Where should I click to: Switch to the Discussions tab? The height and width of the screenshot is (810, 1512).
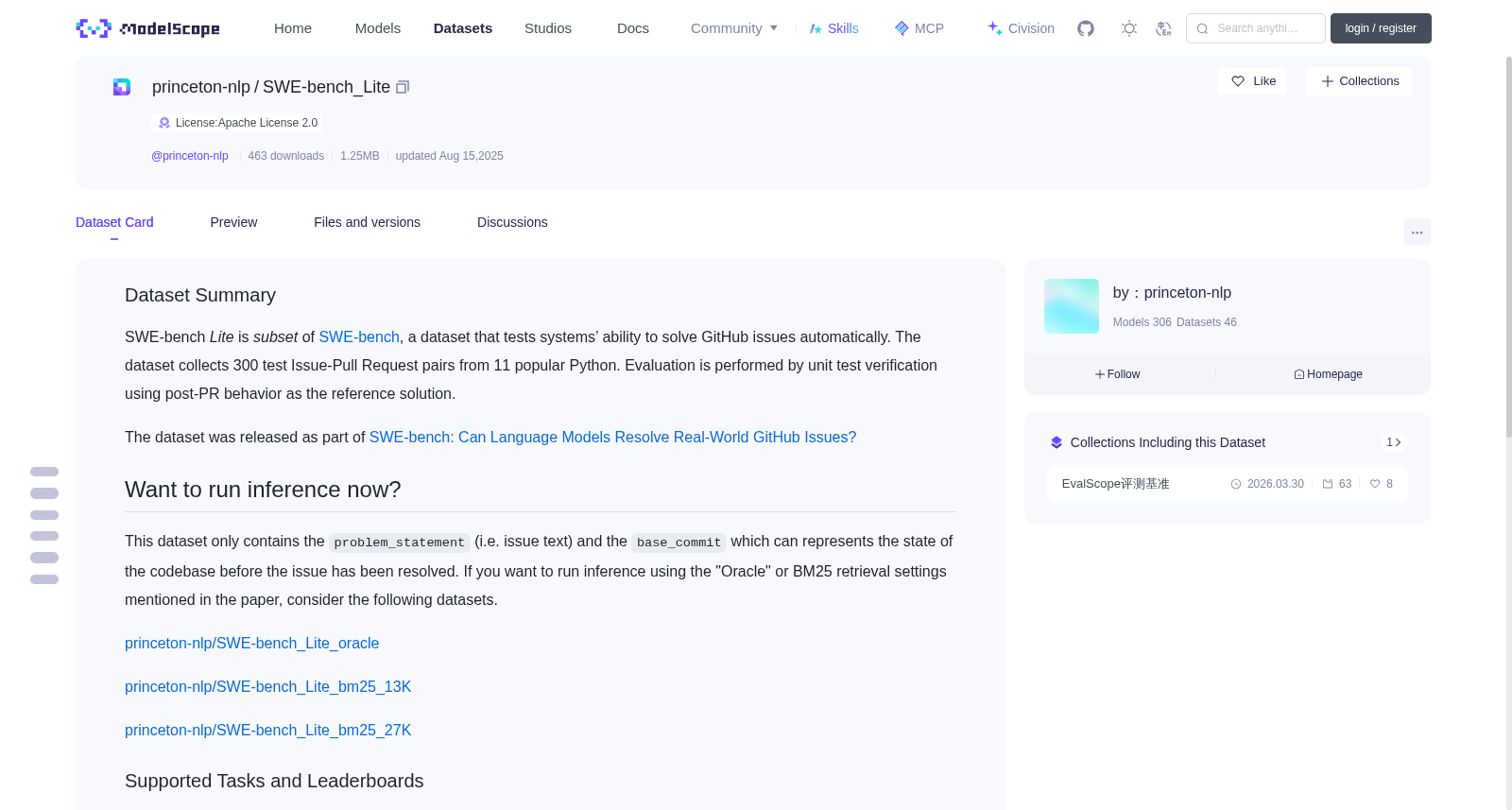pyautogui.click(x=512, y=222)
